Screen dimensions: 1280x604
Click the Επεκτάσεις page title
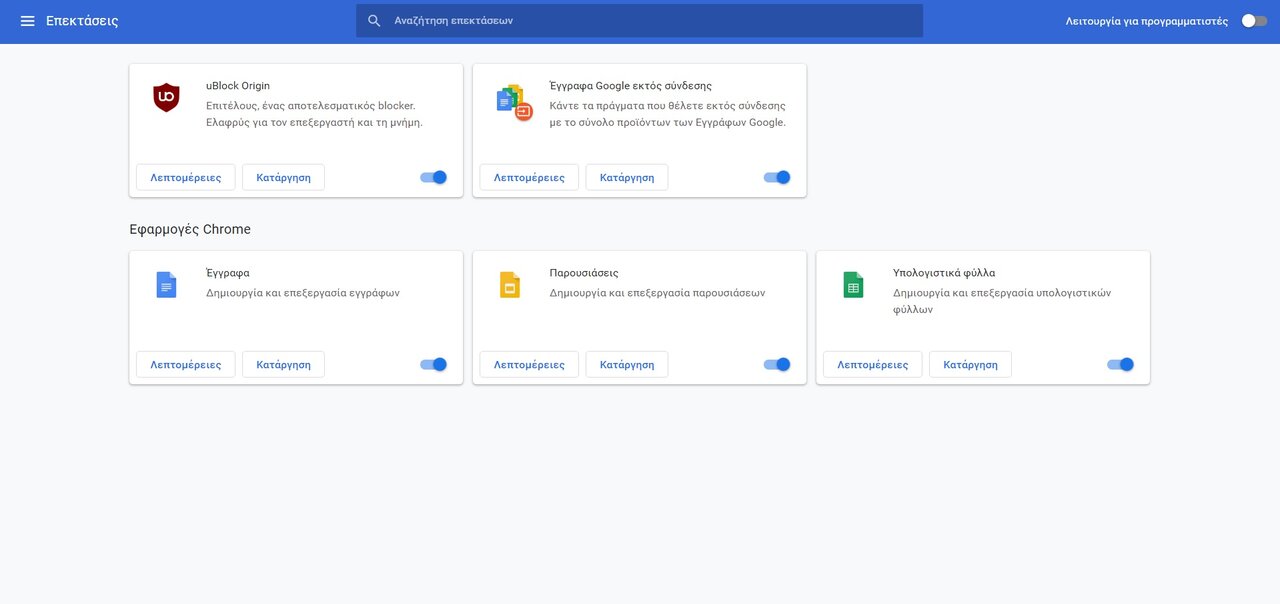82,21
